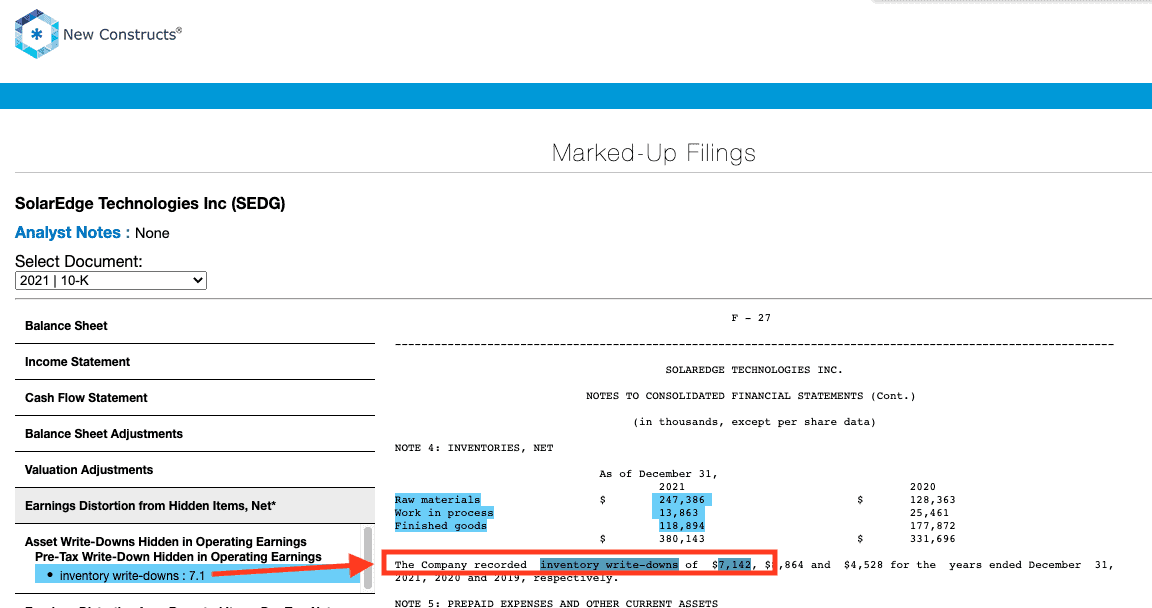The width and height of the screenshot is (1152, 608).
Task: Click the highlighted Finished goods label
Action: click(x=441, y=526)
